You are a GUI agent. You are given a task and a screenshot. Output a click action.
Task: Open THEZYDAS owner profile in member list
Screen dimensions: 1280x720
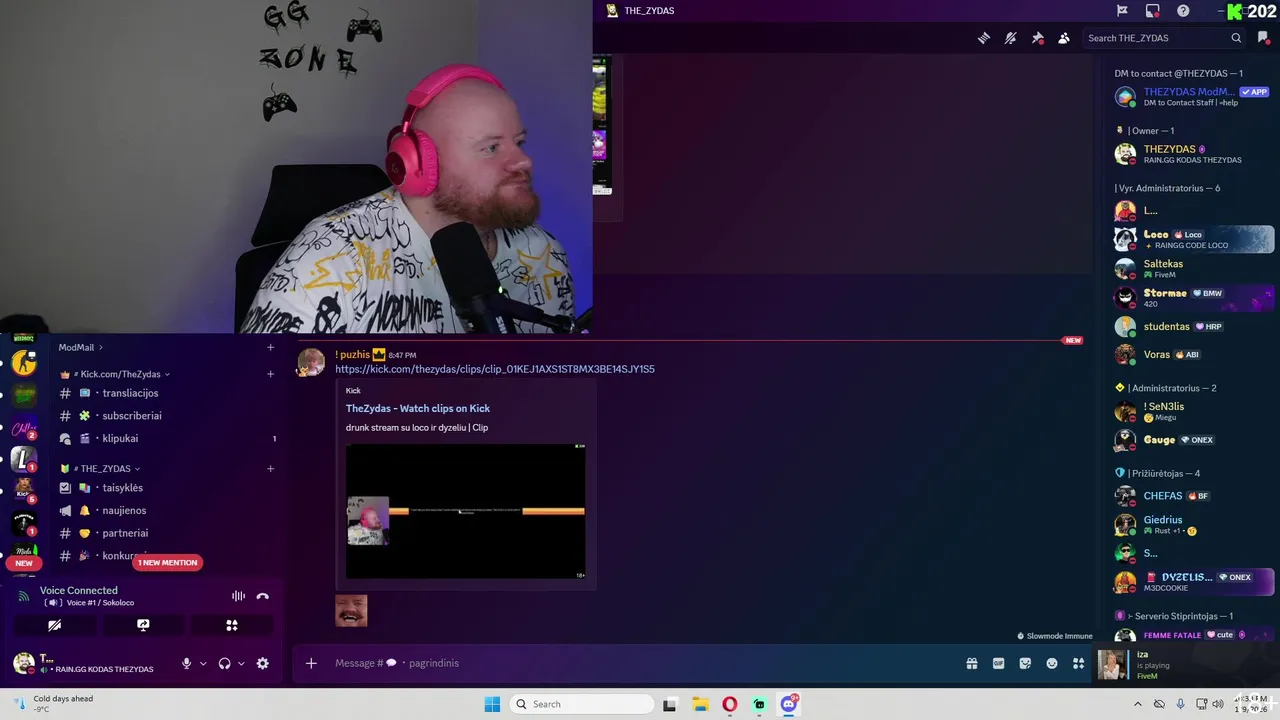click(x=1193, y=154)
